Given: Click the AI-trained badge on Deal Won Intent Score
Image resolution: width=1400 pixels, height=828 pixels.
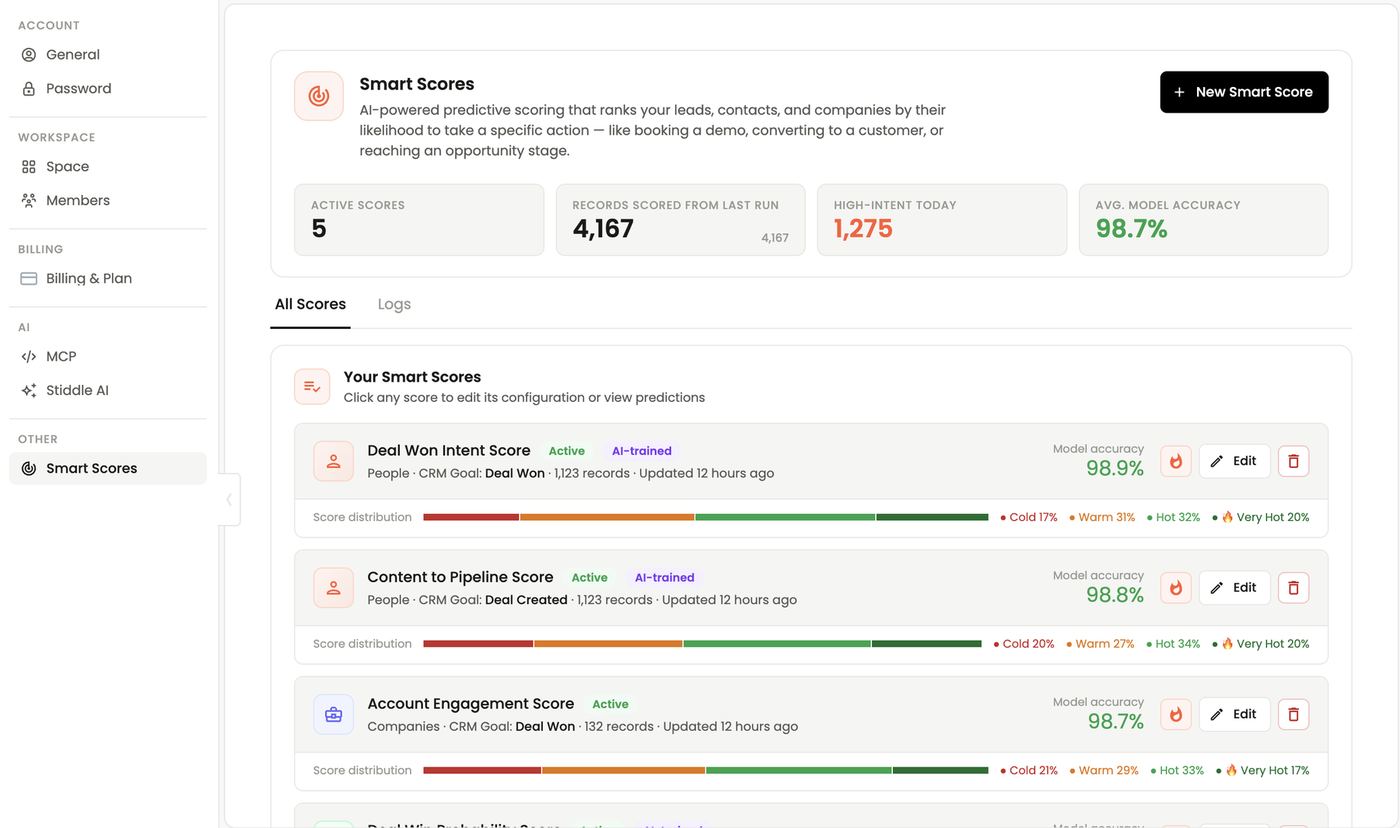Looking at the screenshot, I should 642,451.
